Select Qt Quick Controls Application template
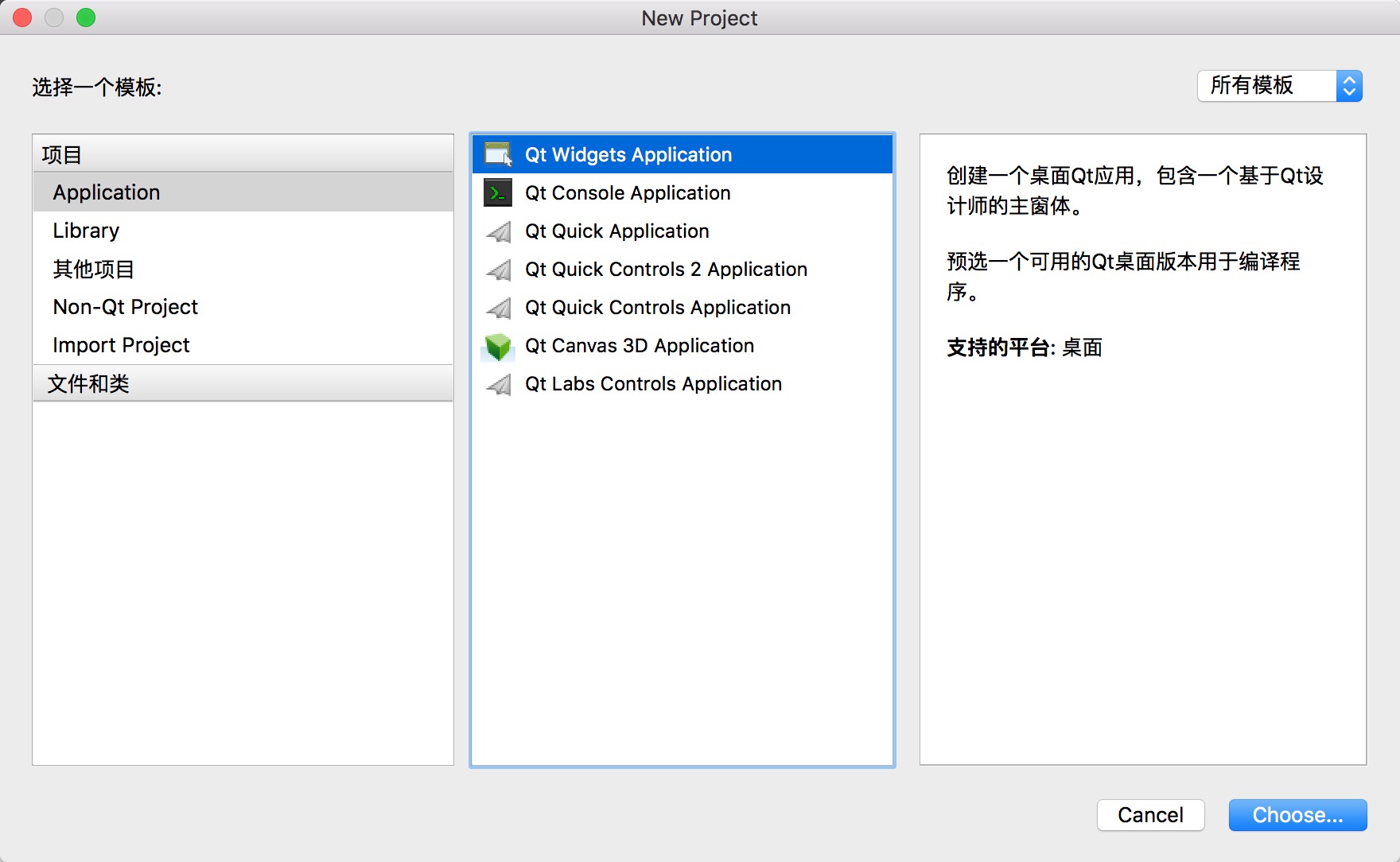This screenshot has width=1400, height=862. [682, 307]
